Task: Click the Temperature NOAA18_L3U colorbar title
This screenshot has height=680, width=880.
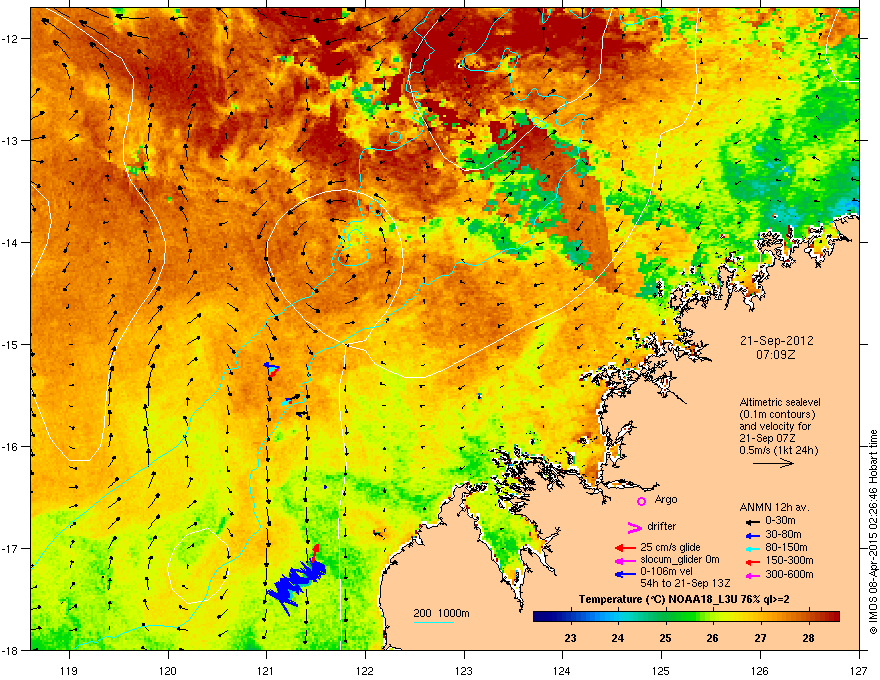Action: [684, 599]
